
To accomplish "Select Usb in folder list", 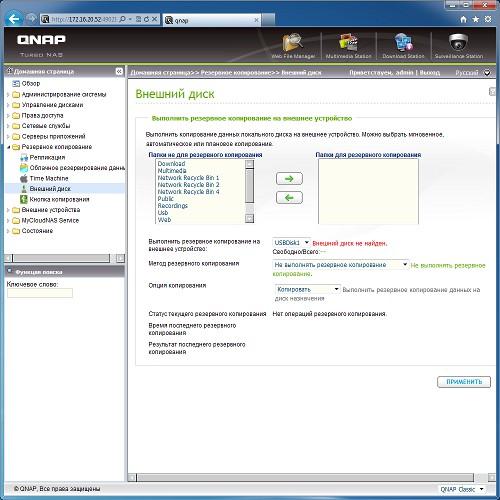I will [x=163, y=213].
